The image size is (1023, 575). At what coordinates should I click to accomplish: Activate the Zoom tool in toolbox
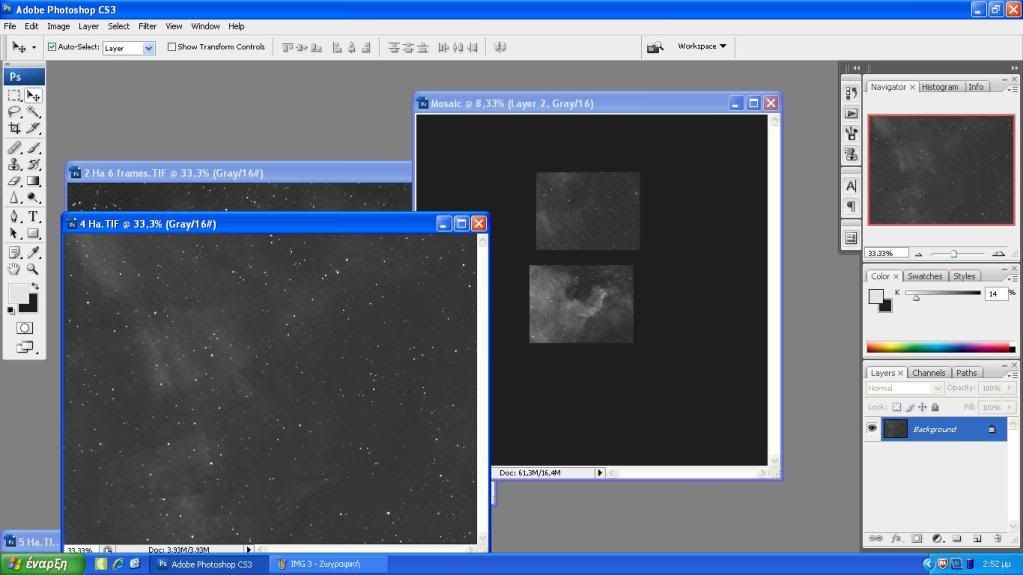coord(33,269)
